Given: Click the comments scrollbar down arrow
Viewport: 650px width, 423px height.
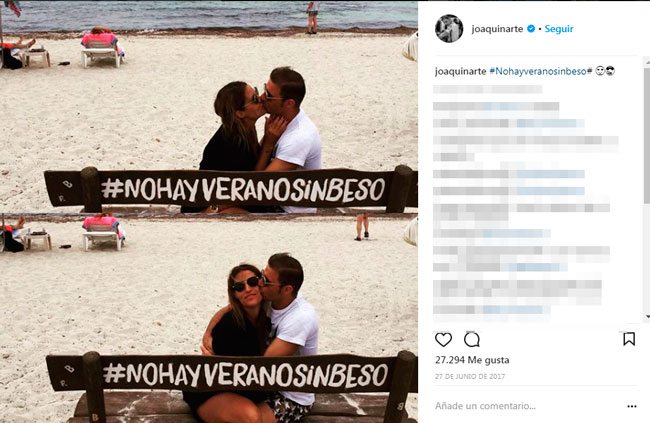Looking at the screenshot, I should tap(647, 317).
